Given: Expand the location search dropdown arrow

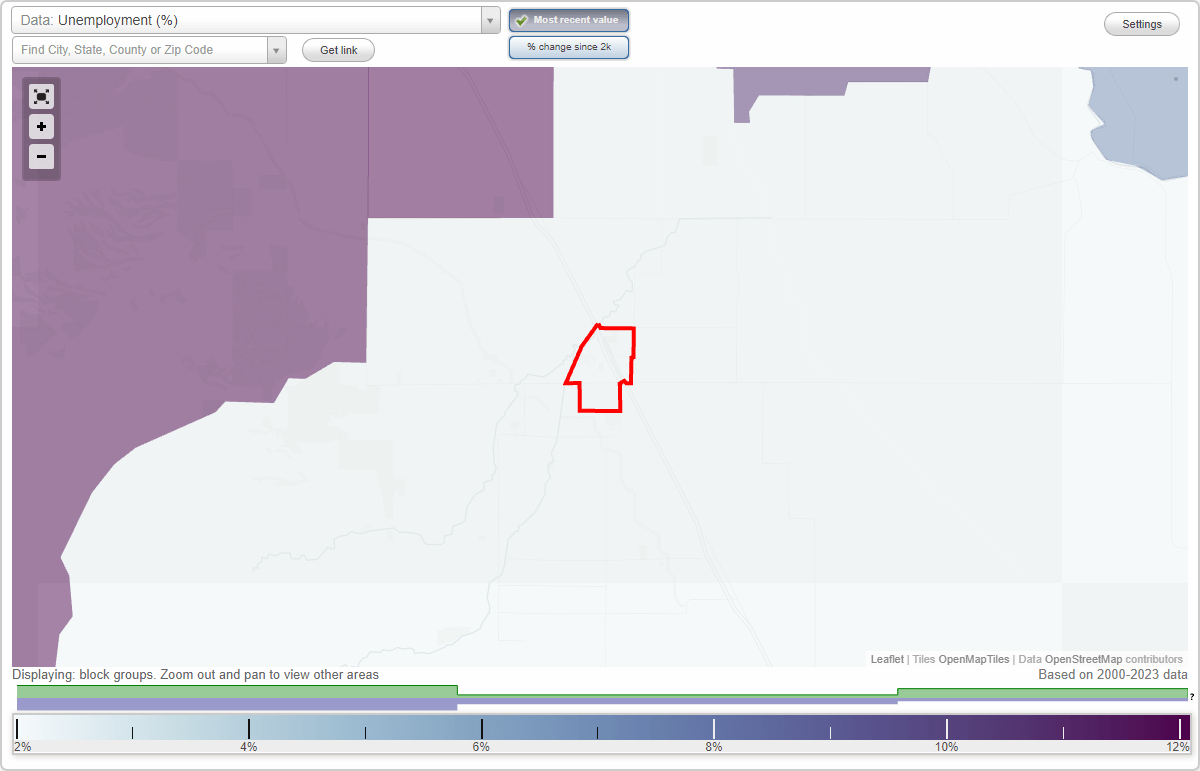Looking at the screenshot, I should pyautogui.click(x=277, y=49).
